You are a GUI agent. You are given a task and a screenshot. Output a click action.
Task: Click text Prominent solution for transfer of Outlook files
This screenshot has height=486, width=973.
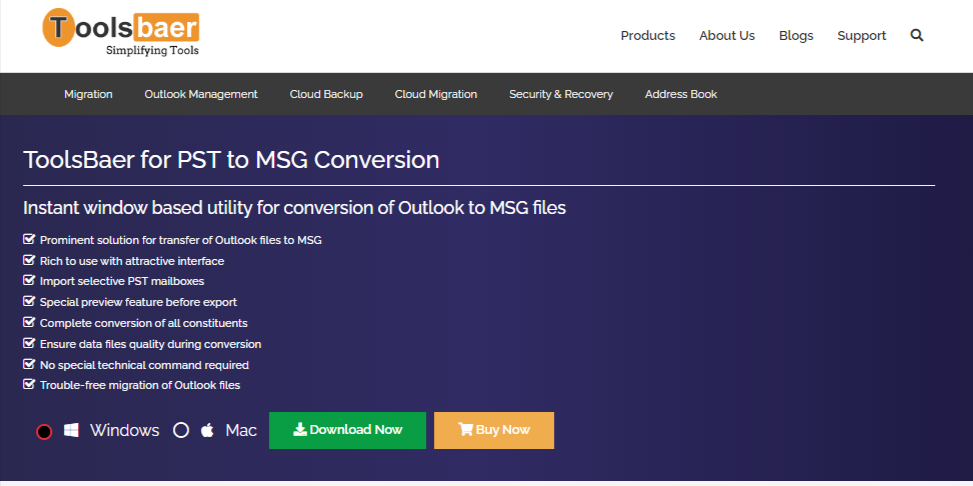click(181, 240)
